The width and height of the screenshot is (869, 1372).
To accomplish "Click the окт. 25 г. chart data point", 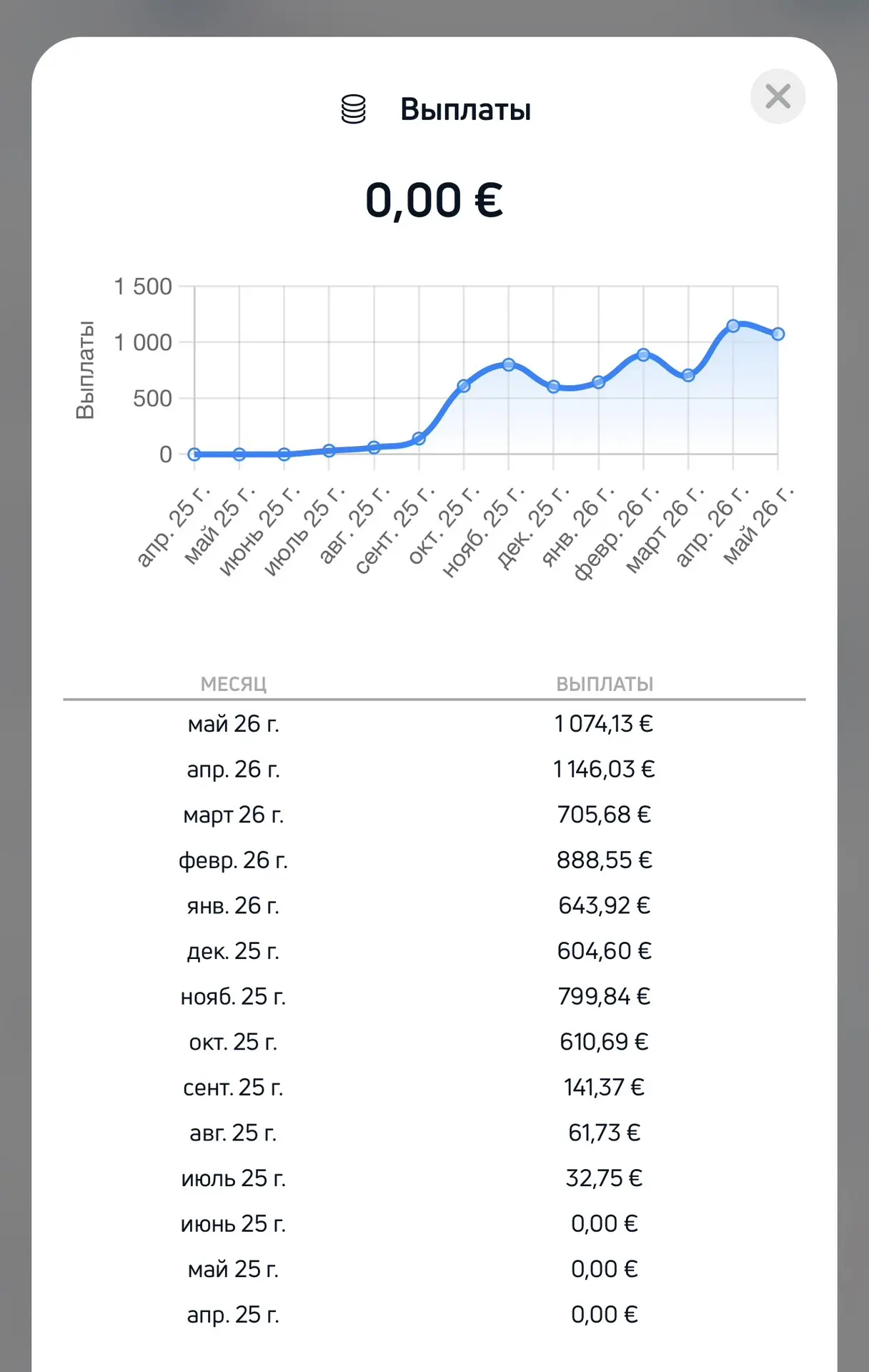I will [x=463, y=386].
